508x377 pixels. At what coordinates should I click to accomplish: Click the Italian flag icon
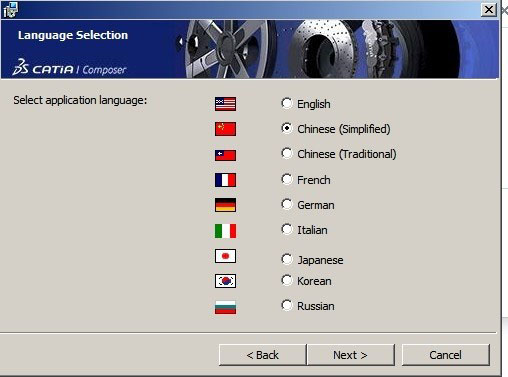(x=225, y=231)
